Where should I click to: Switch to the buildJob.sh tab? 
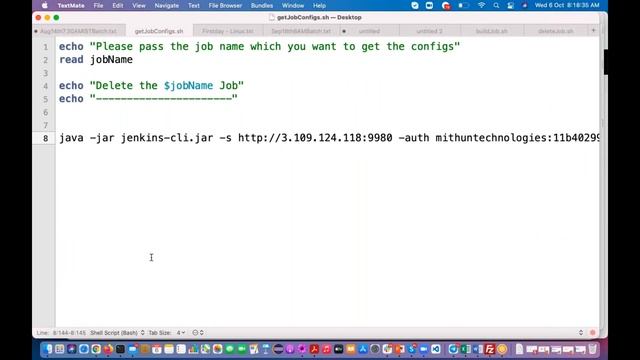click(492, 31)
